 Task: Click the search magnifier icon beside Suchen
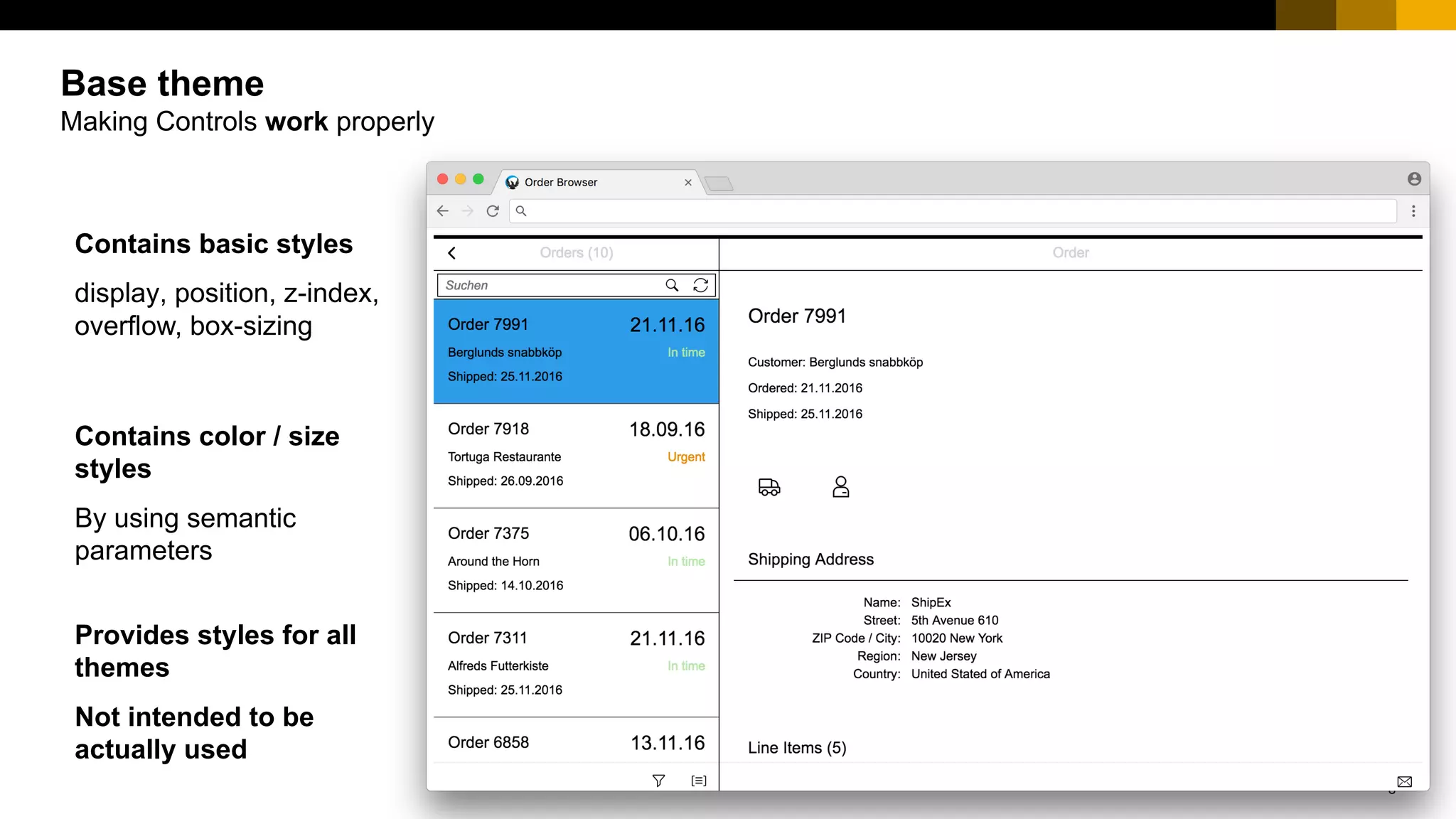[671, 285]
